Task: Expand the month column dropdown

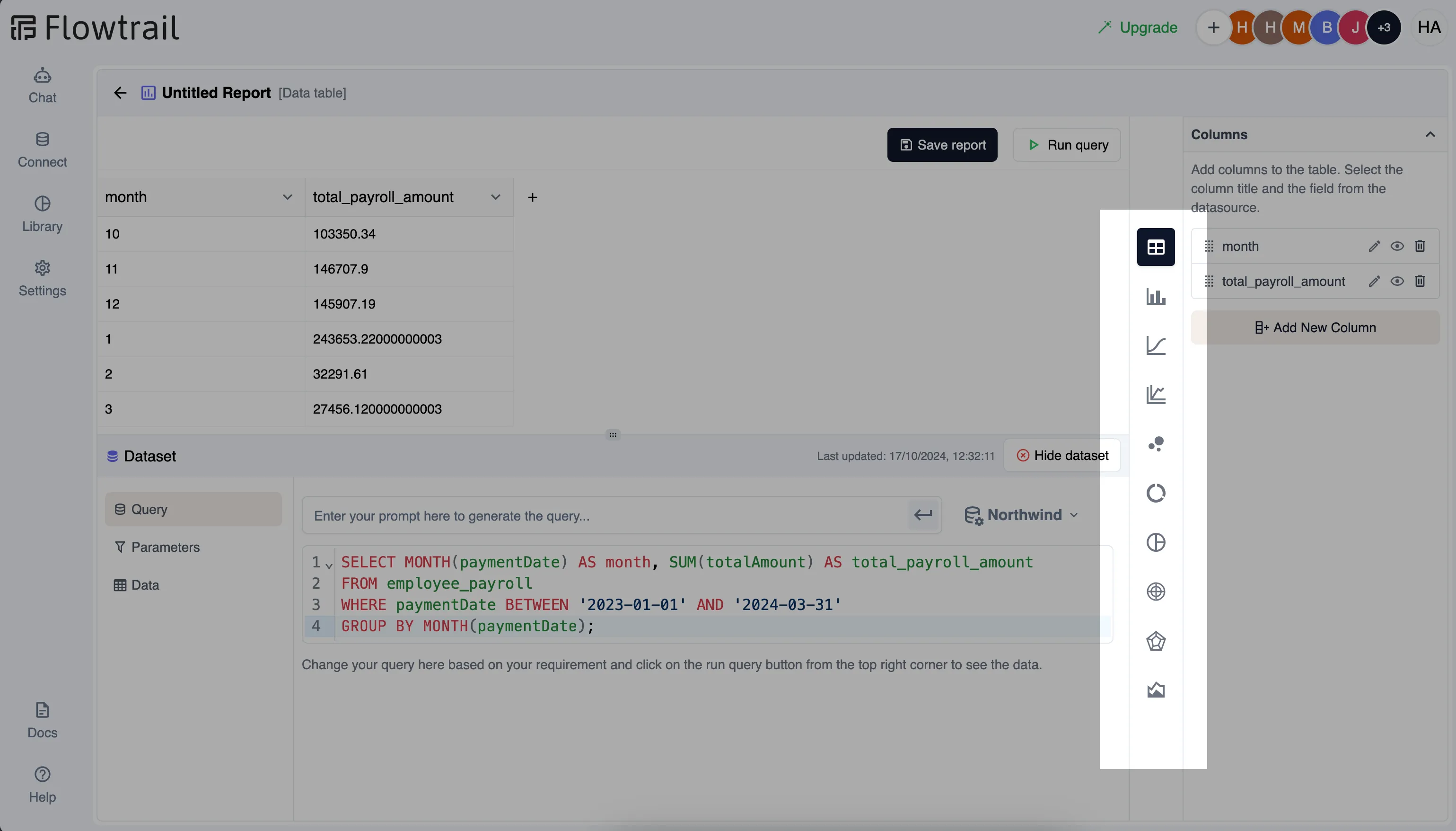Action: (289, 197)
